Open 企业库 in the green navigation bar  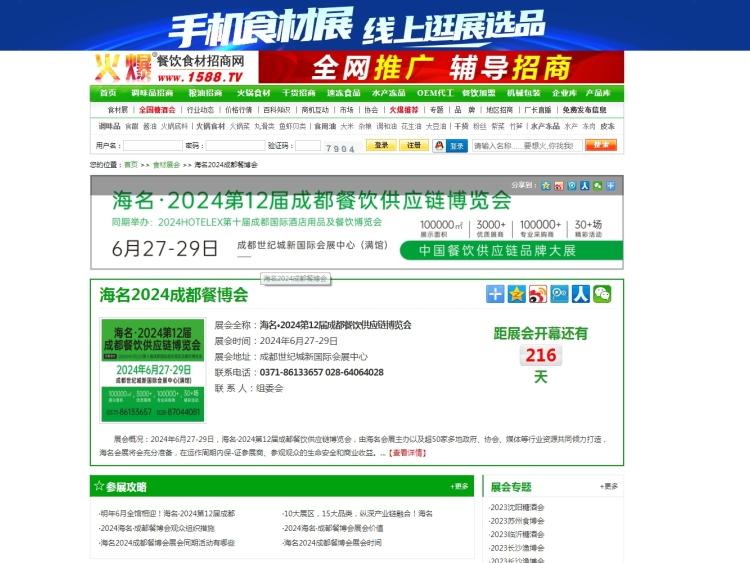pos(564,93)
